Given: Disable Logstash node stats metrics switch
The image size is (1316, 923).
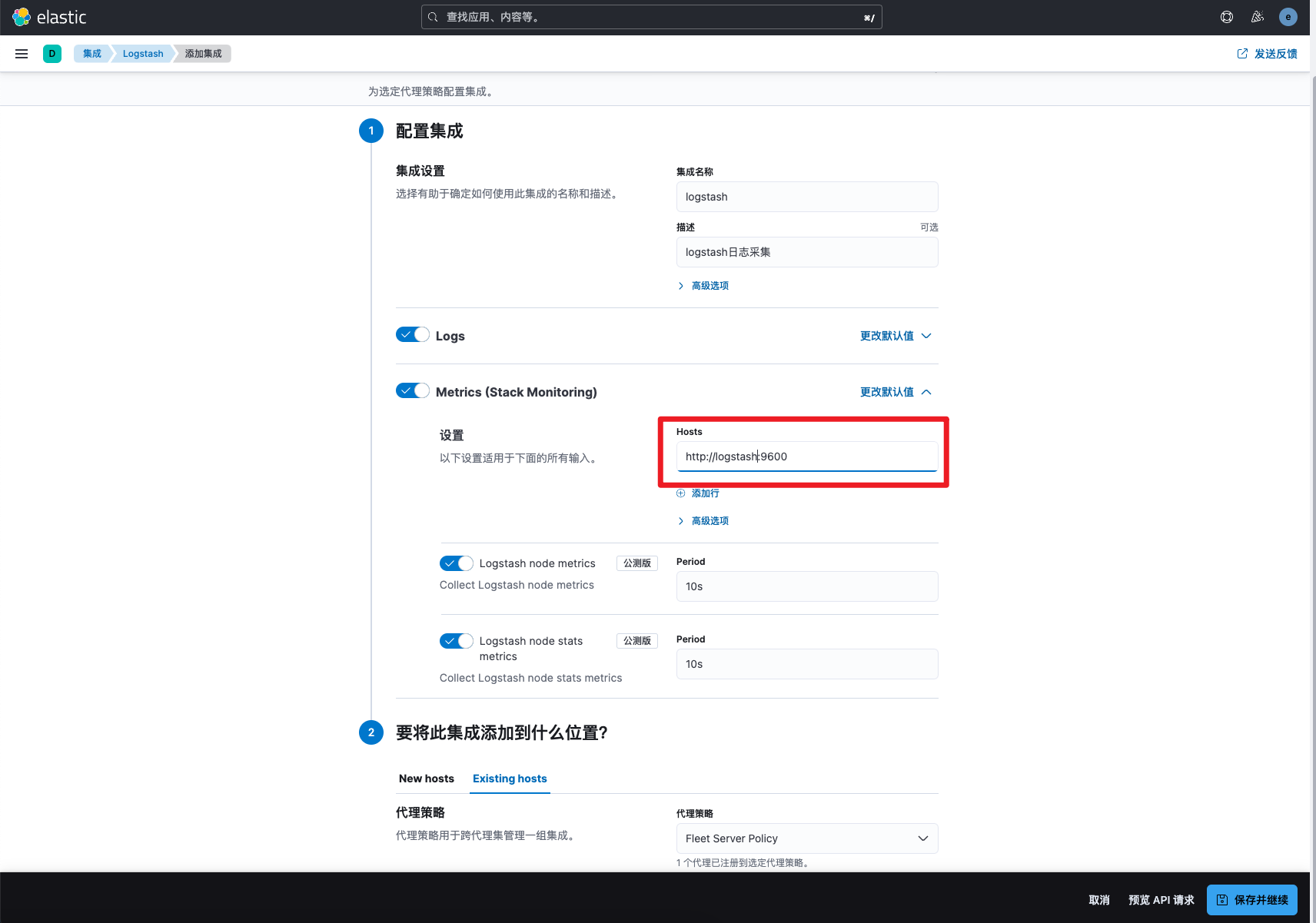Looking at the screenshot, I should pos(457,641).
